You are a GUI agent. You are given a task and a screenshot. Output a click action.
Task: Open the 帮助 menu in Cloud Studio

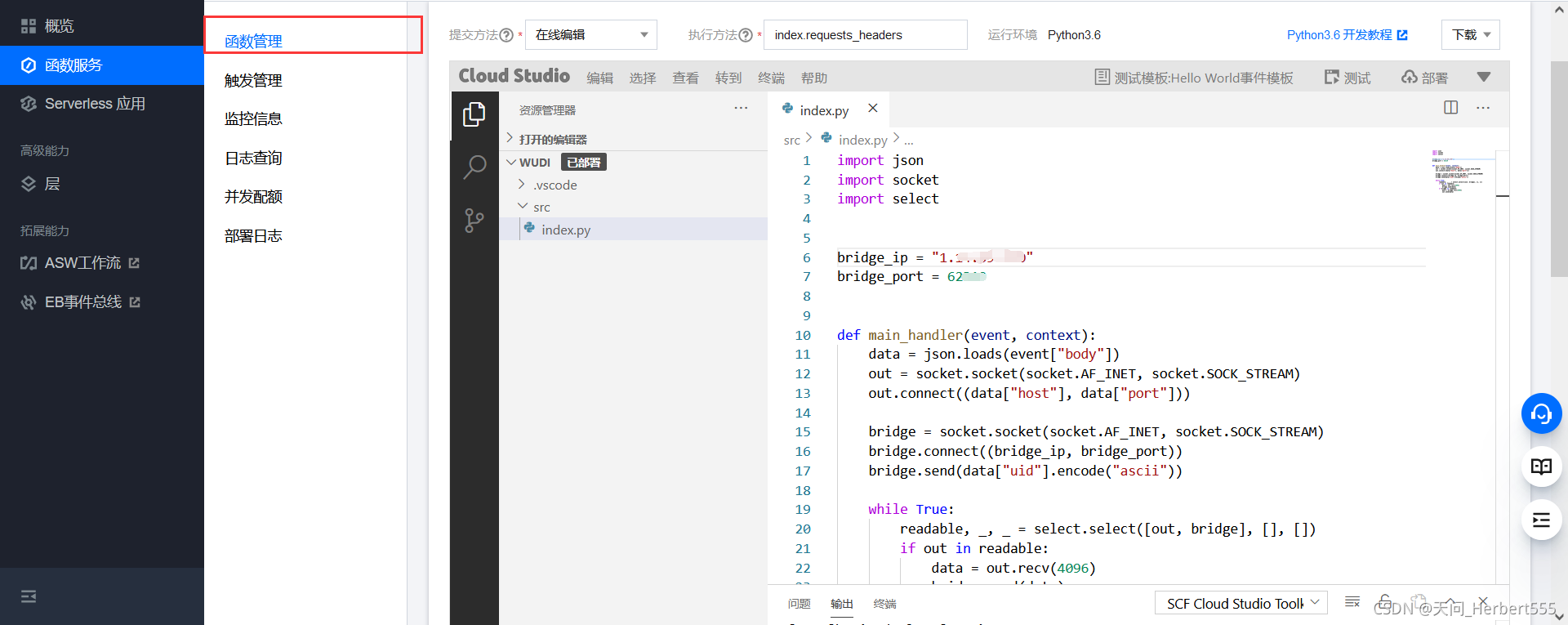(x=814, y=78)
